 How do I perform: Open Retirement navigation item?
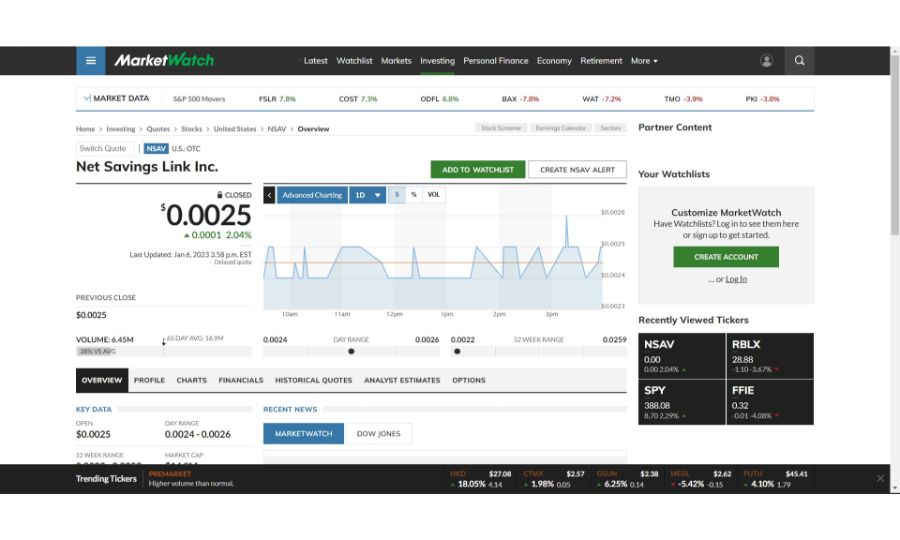tap(601, 60)
